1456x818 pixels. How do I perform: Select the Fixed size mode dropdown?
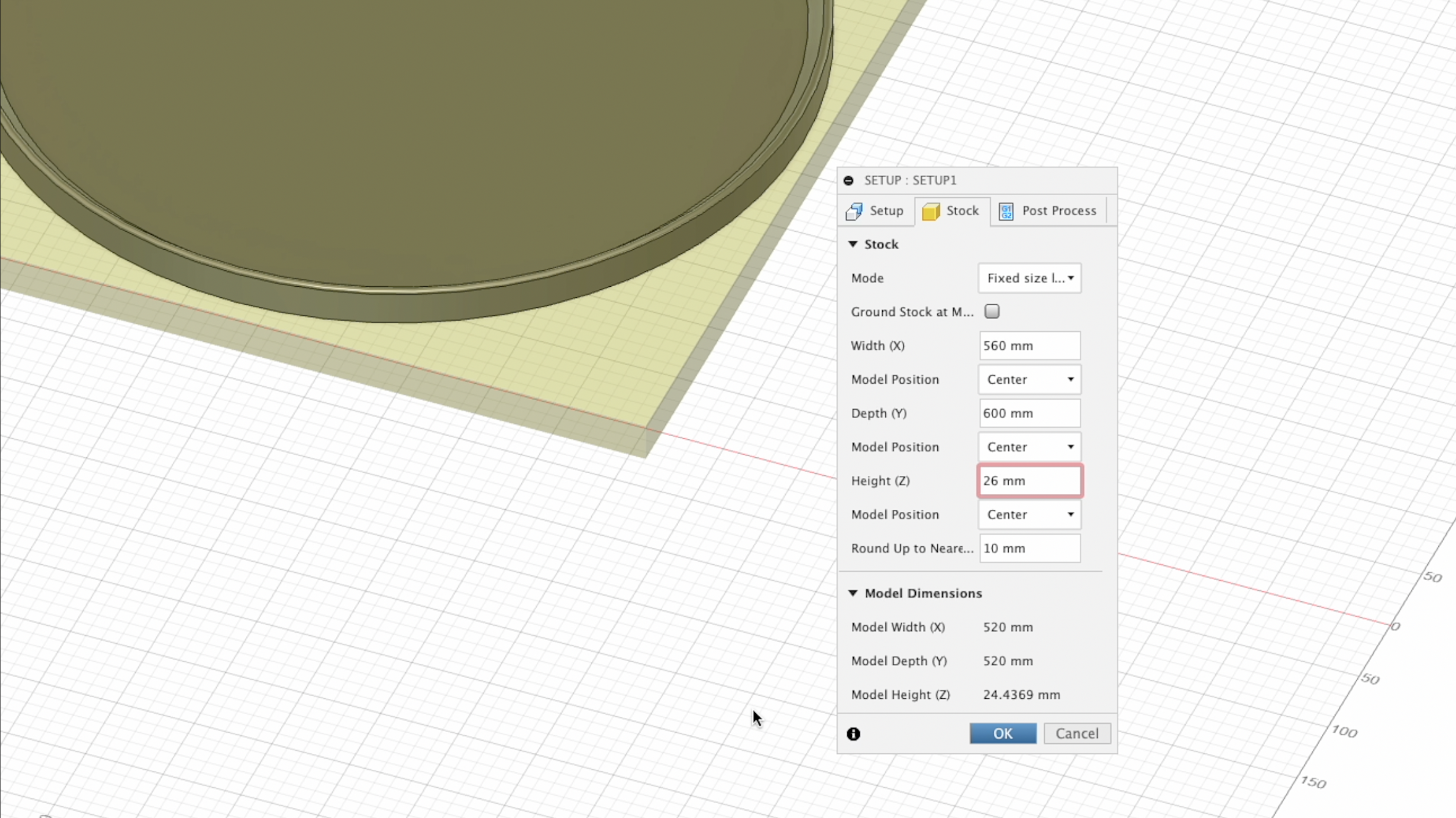click(x=1029, y=278)
